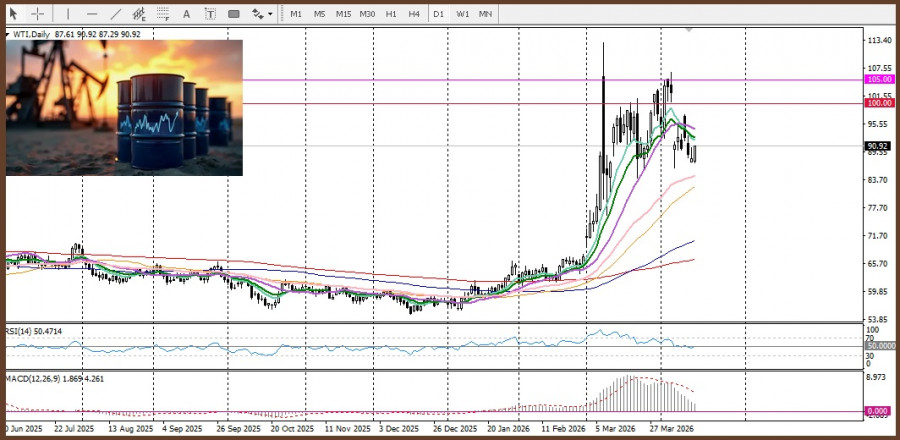Activate the crosshair tool
Screen dimensions: 900x440
click(37, 14)
